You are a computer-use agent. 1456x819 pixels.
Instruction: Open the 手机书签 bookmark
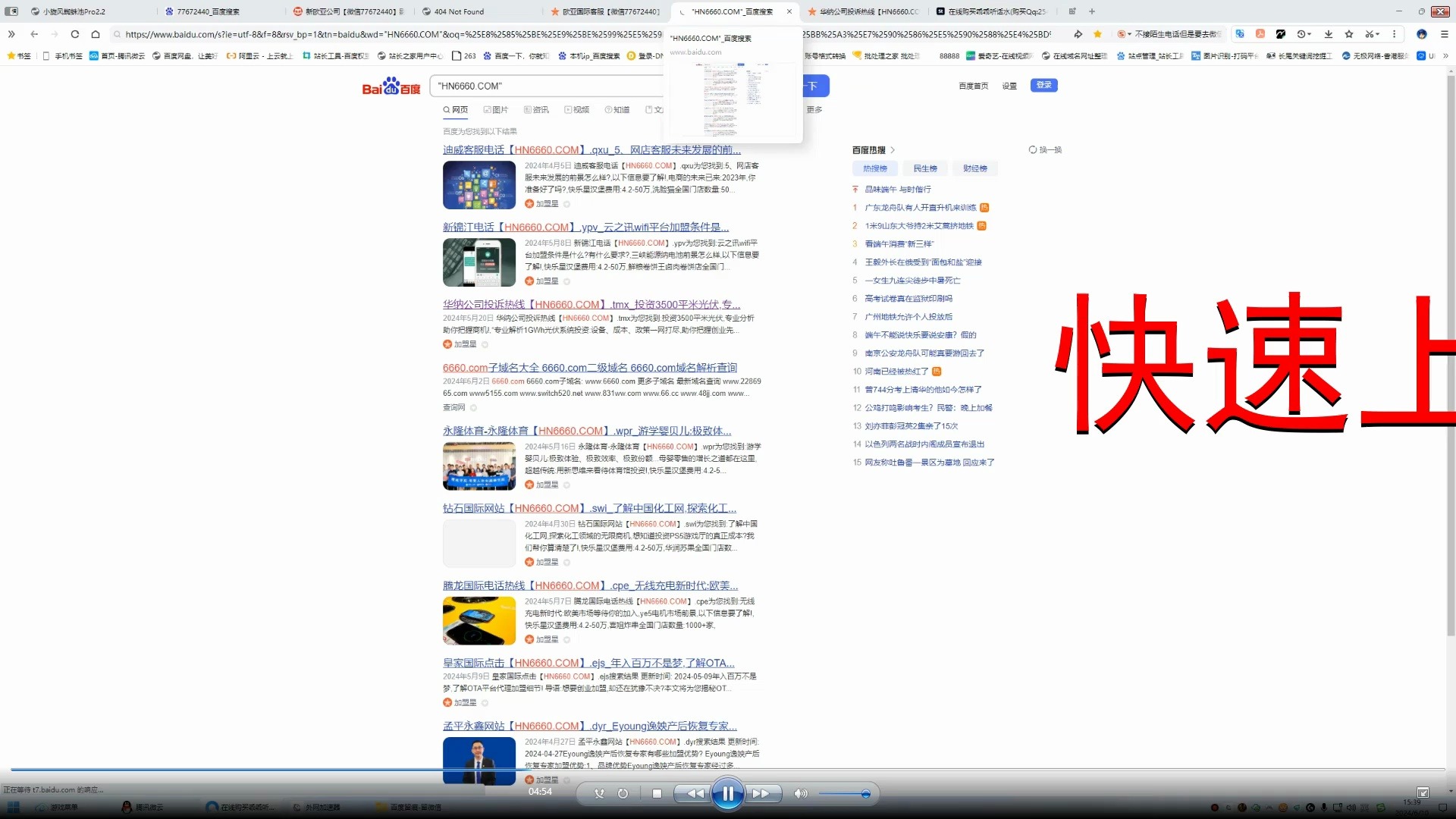[x=62, y=55]
